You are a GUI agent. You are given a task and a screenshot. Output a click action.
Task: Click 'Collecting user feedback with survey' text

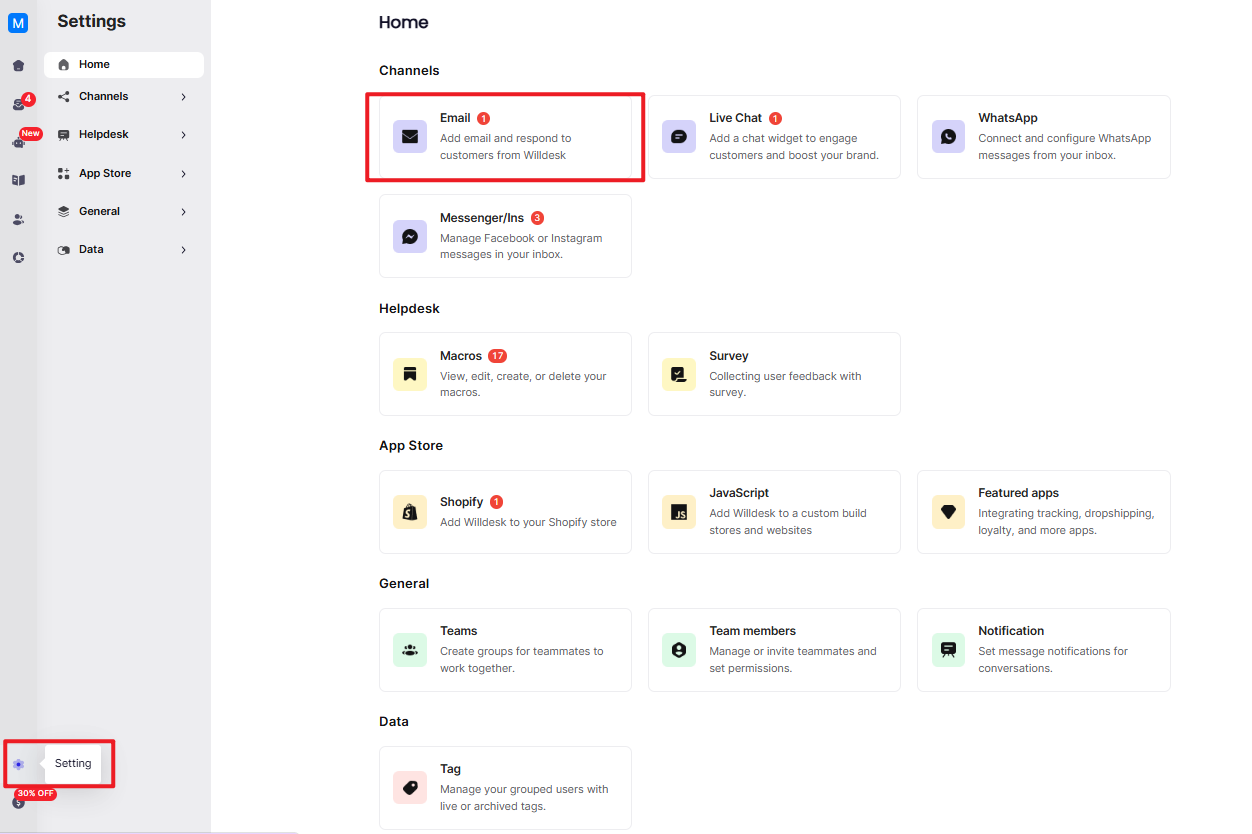[x=785, y=385]
